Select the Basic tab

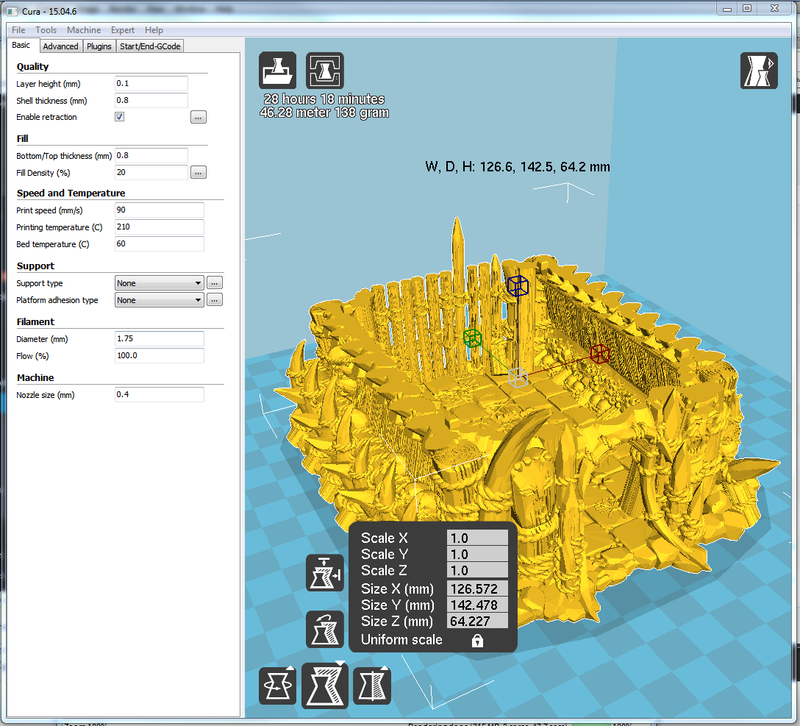click(x=21, y=45)
